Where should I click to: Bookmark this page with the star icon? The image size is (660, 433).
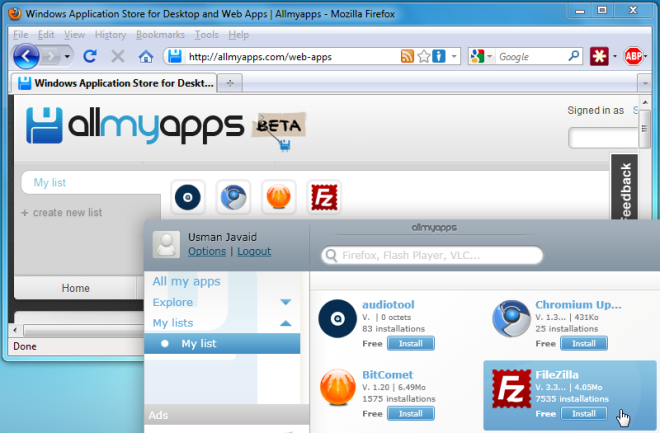(424, 56)
